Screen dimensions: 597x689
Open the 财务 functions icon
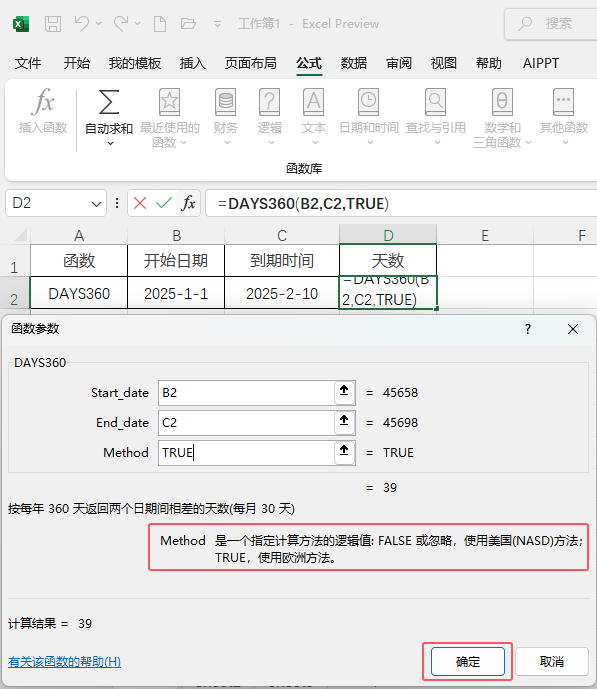point(225,102)
